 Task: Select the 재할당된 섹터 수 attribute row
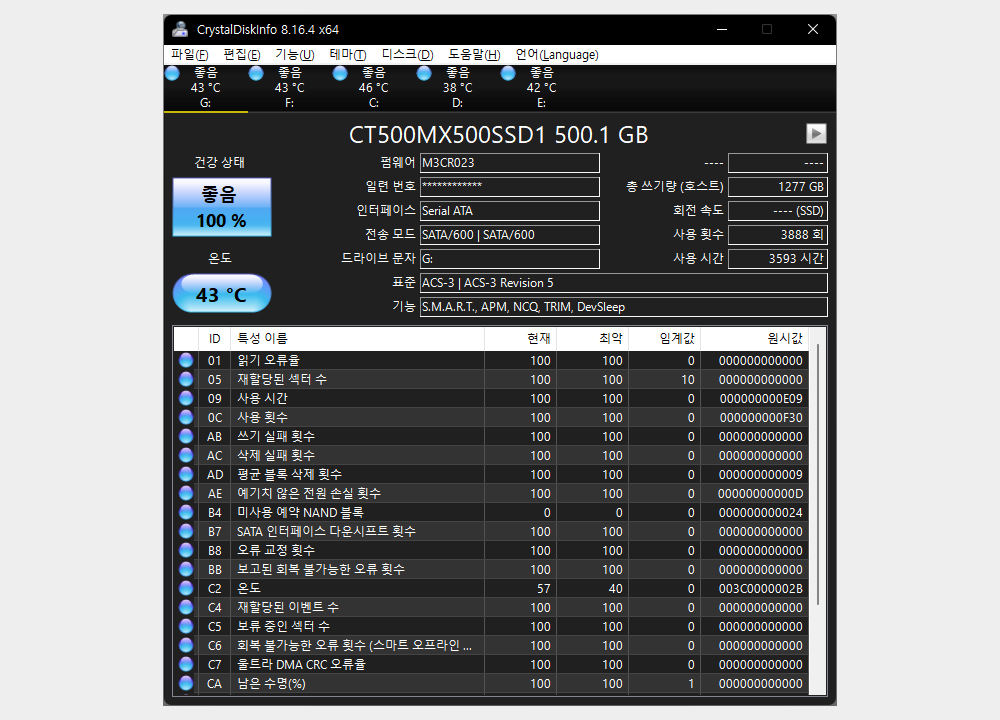tap(491, 379)
